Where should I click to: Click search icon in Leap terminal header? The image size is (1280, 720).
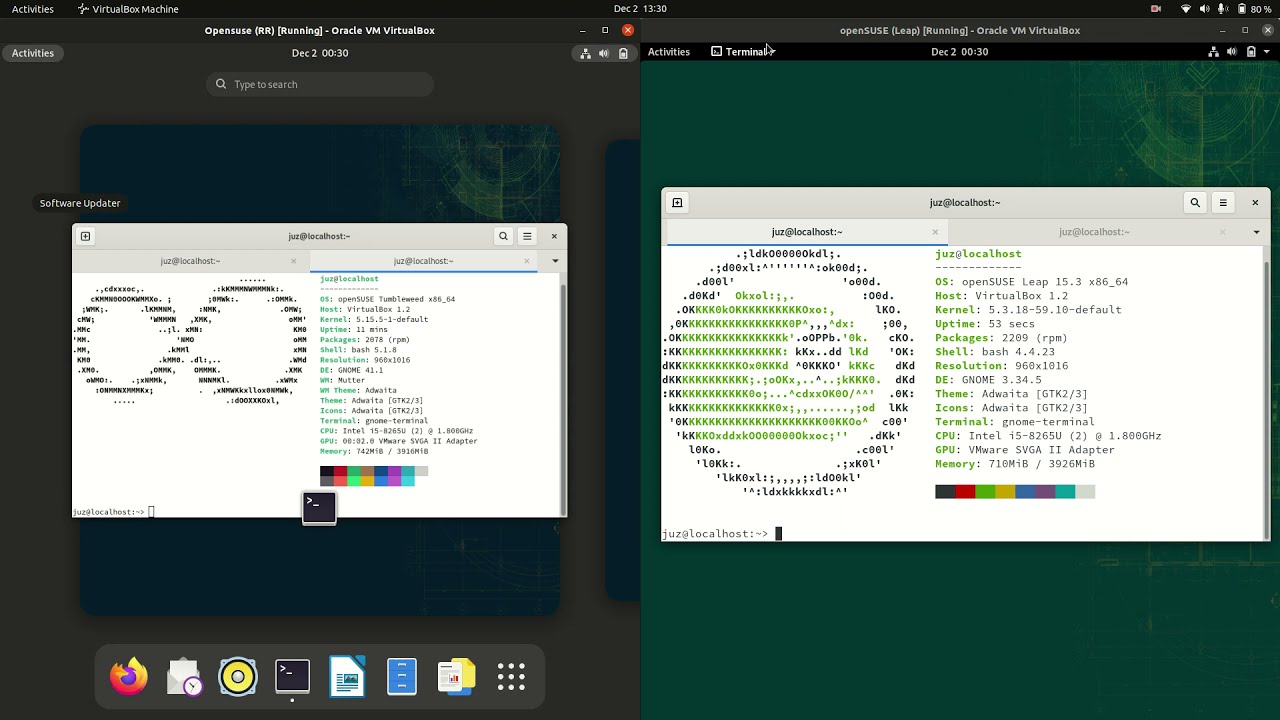(x=1195, y=202)
